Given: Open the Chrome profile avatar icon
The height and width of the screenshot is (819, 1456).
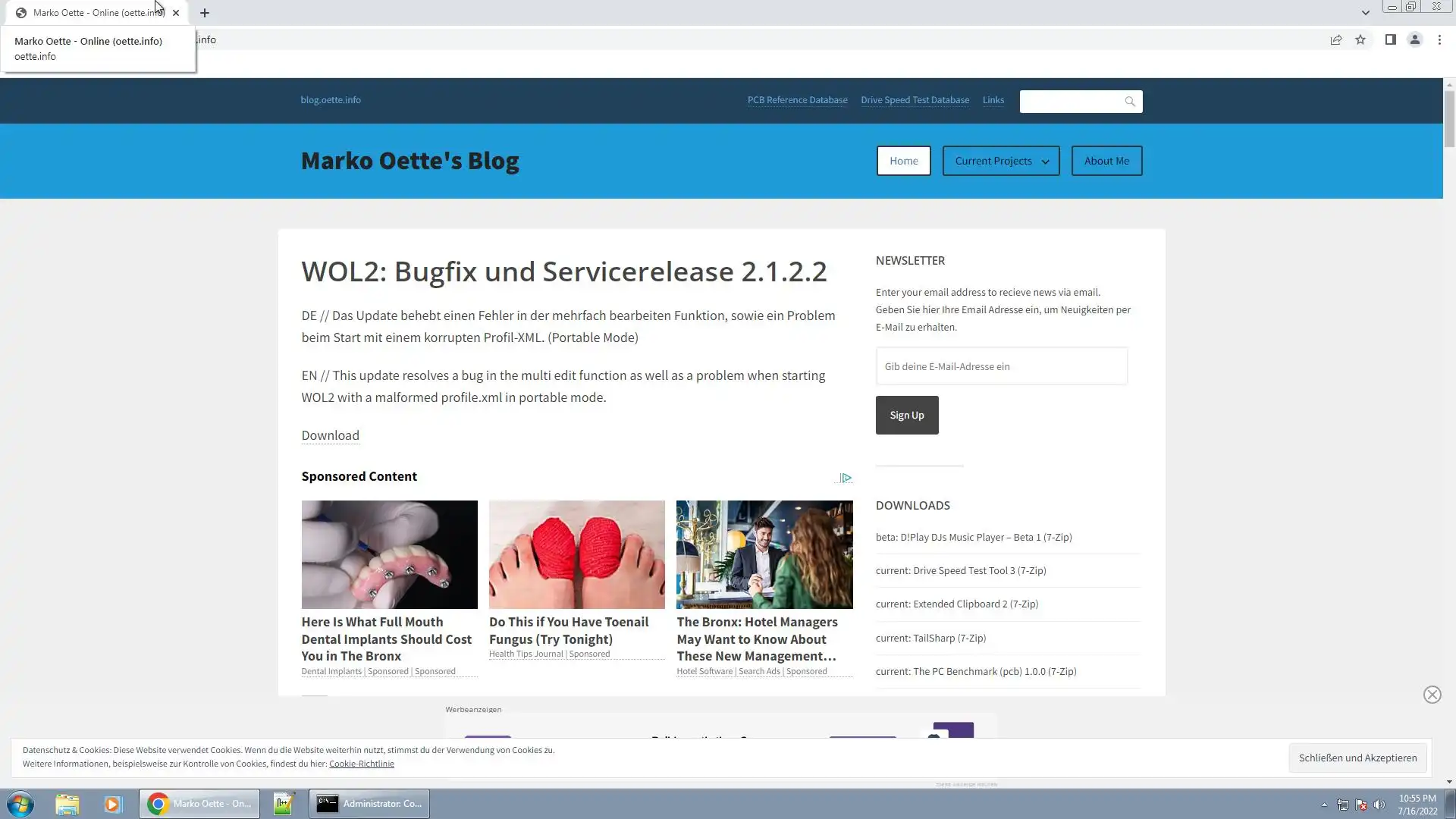Looking at the screenshot, I should tap(1414, 39).
